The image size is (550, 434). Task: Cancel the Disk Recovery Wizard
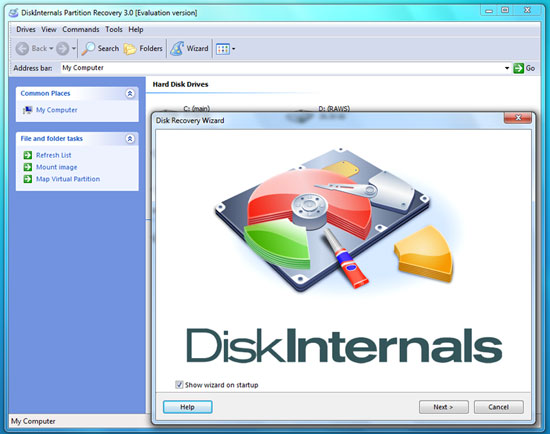tap(499, 407)
